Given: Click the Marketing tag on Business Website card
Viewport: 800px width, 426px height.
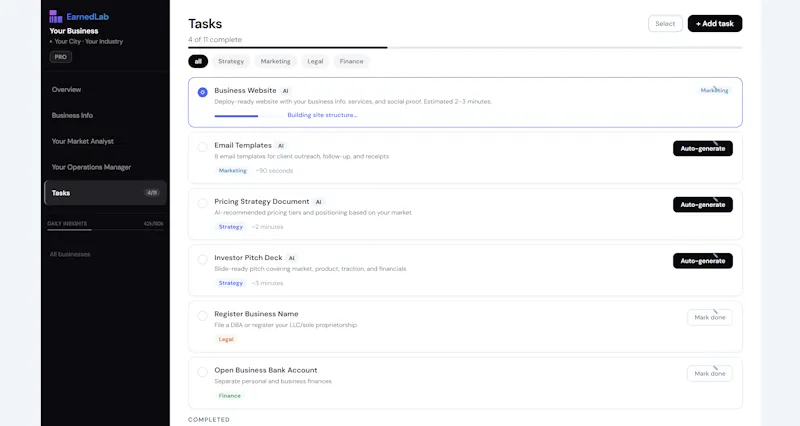Looking at the screenshot, I should 714,90.
